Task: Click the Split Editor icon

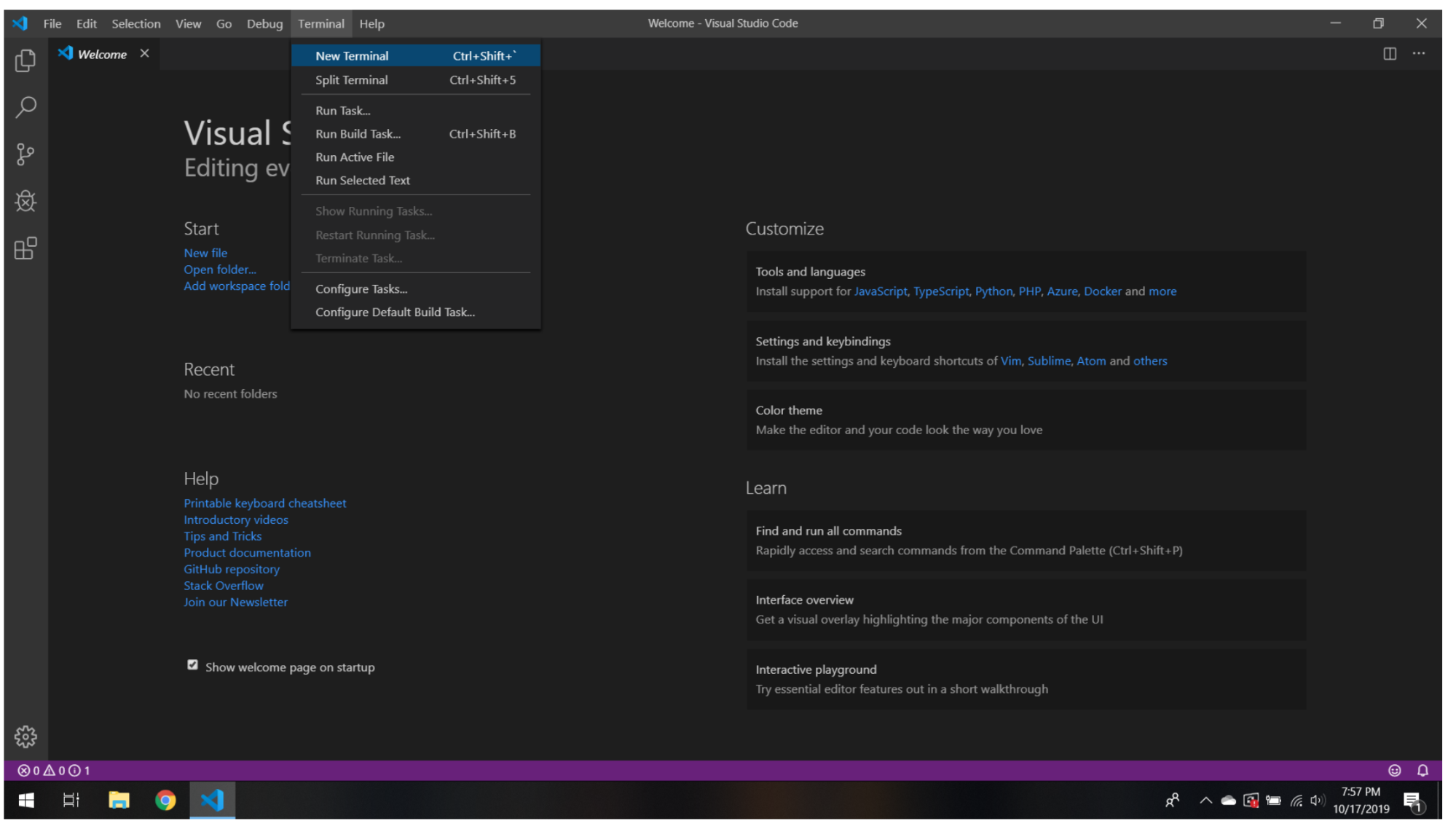Action: [1390, 54]
